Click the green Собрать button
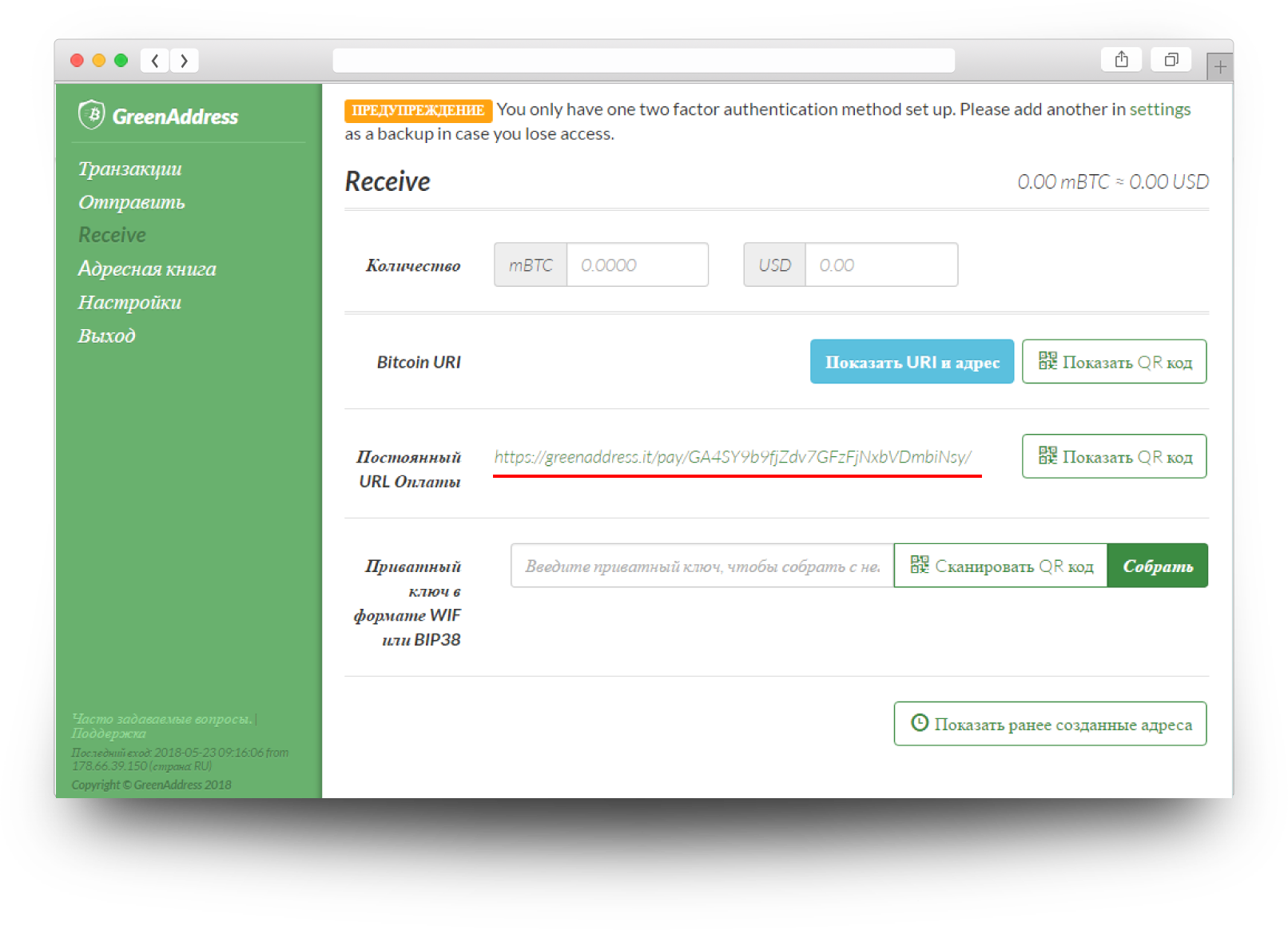 [x=1157, y=566]
